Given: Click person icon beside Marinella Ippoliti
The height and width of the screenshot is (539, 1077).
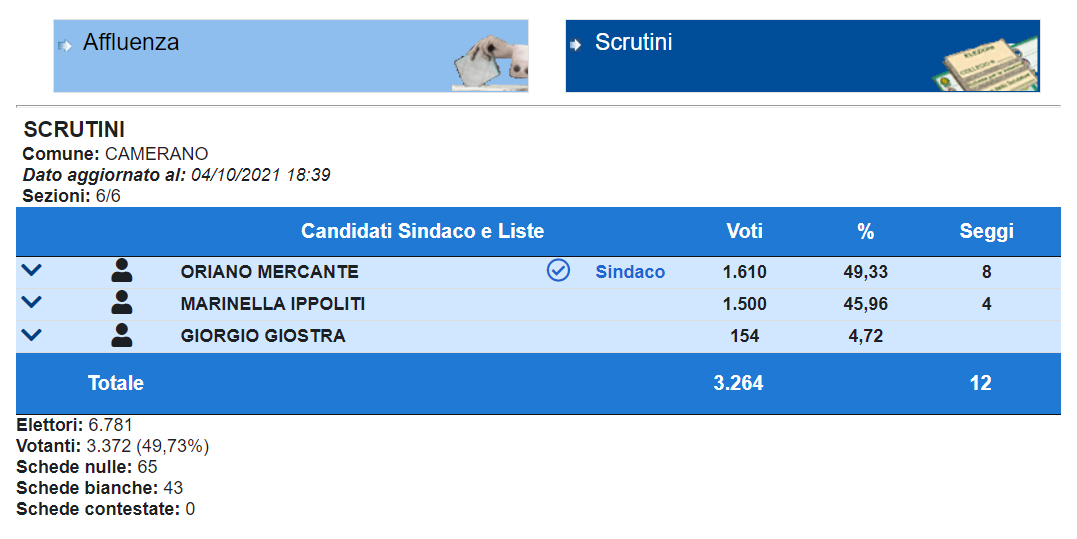Looking at the screenshot, I should pos(122,303).
